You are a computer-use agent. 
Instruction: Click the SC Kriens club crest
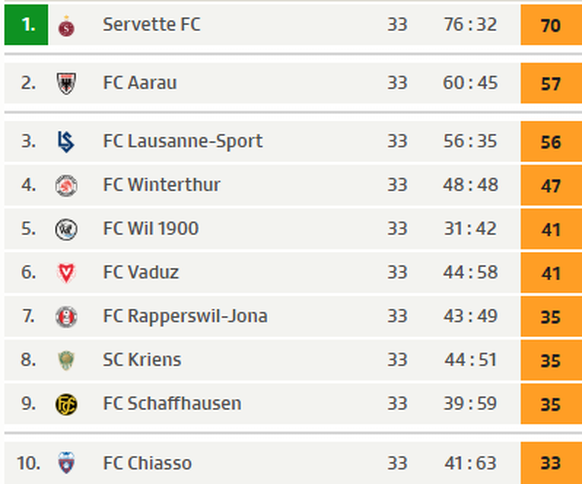coord(66,360)
